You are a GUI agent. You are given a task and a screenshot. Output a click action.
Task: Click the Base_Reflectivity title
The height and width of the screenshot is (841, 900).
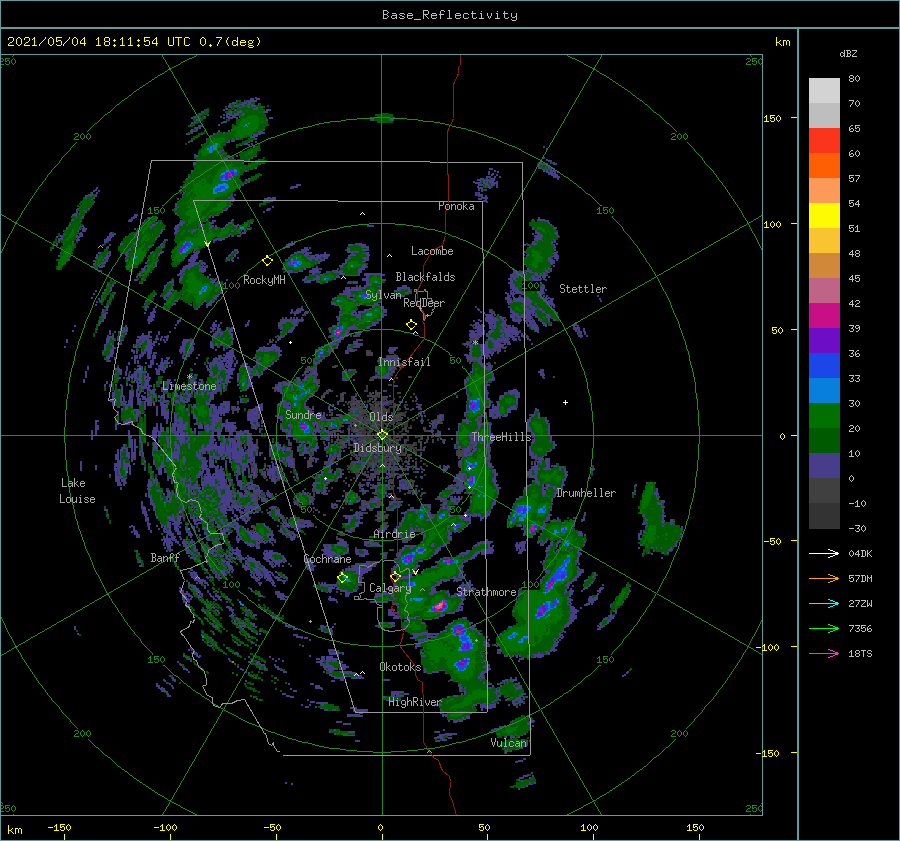(450, 15)
